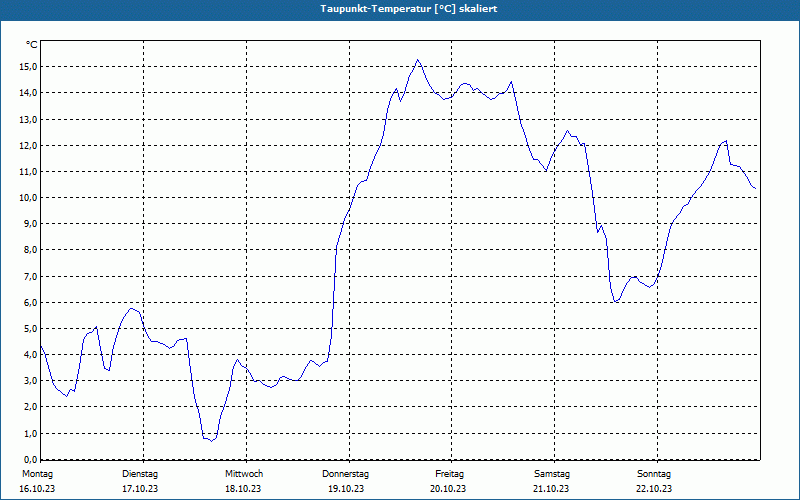
Task: Click the date 20.10.23
Action: (x=448, y=489)
